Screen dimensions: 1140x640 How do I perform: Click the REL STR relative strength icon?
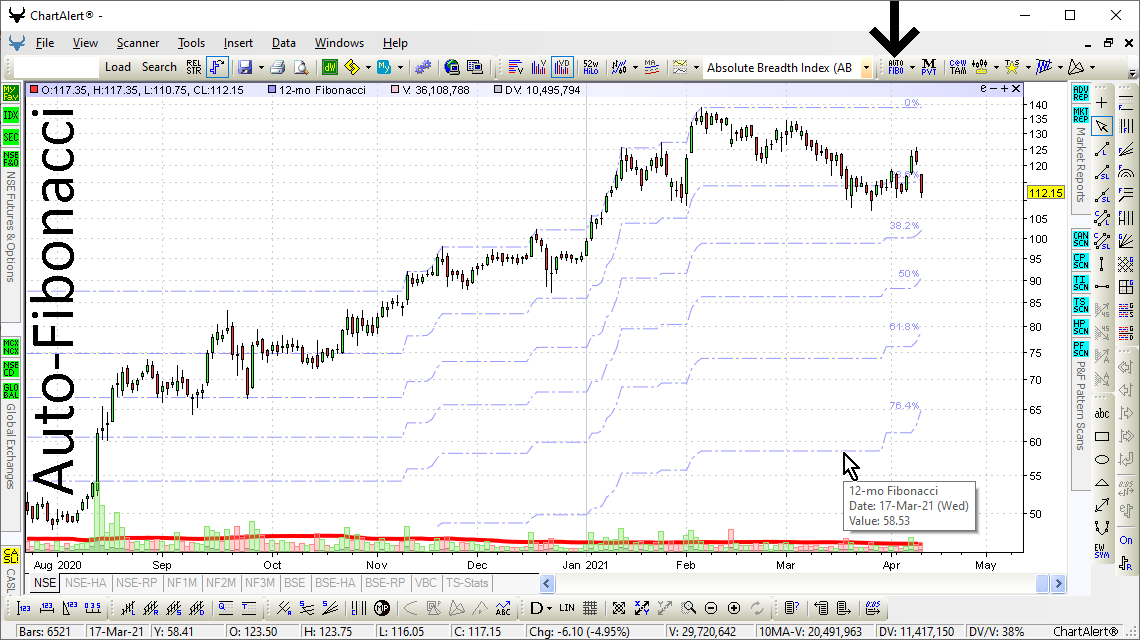click(x=193, y=68)
